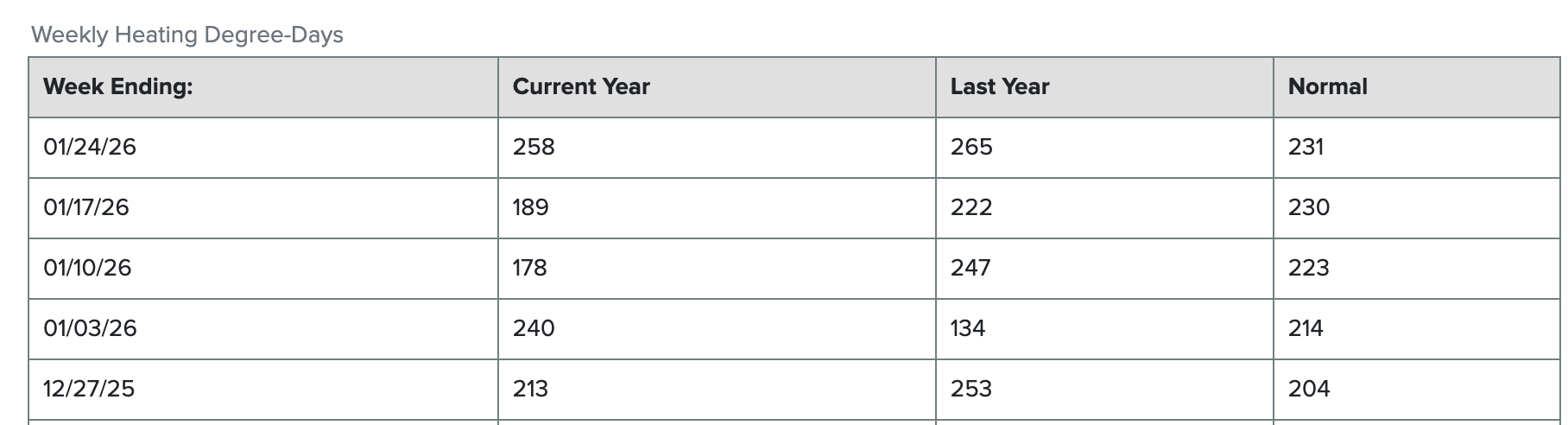Click last year value 134
This screenshot has width=1568, height=425.
(968, 329)
